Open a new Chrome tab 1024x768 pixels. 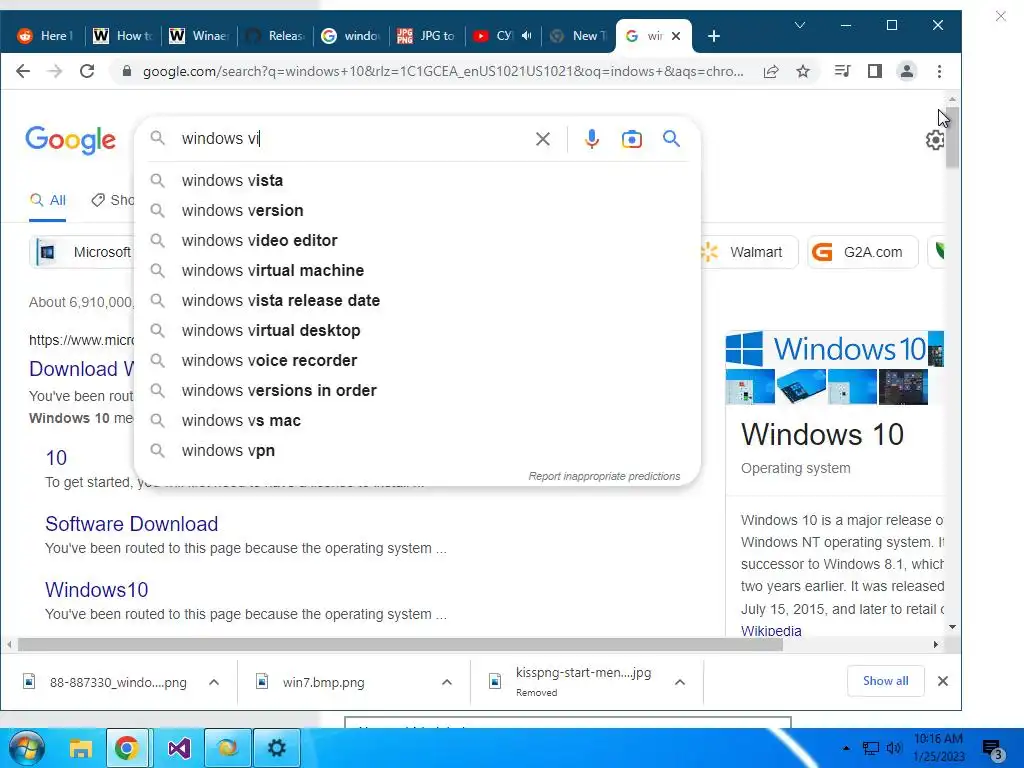point(714,36)
